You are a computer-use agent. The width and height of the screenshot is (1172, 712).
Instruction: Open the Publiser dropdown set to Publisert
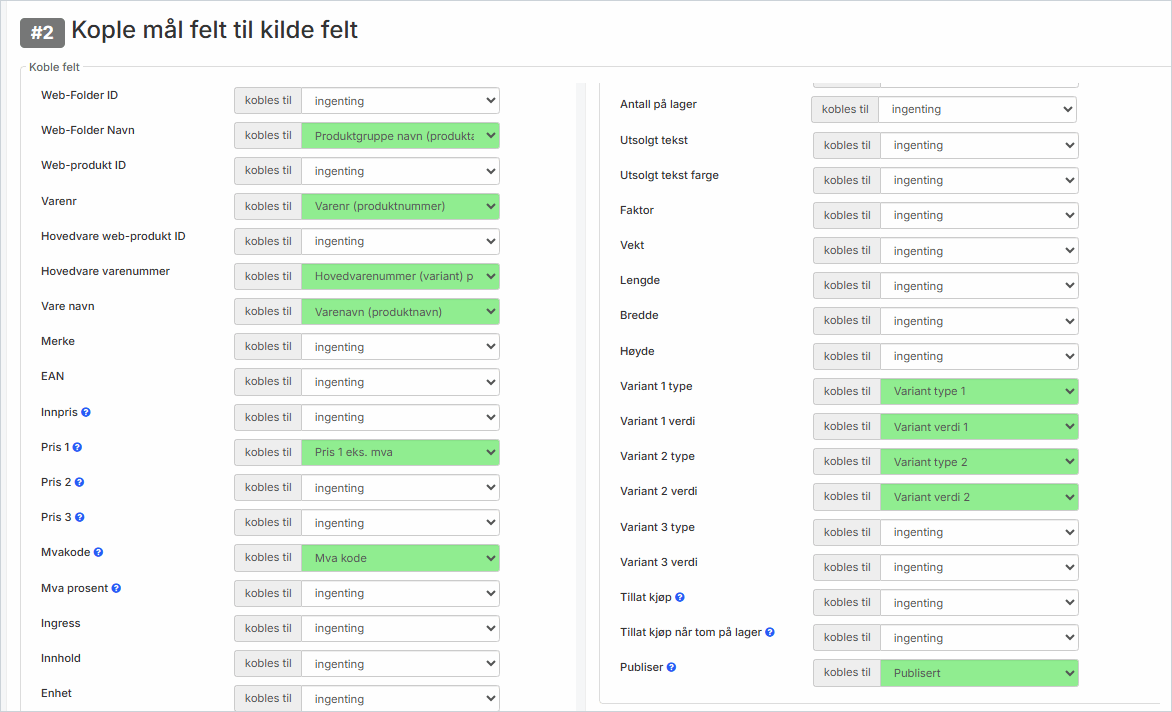(978, 673)
